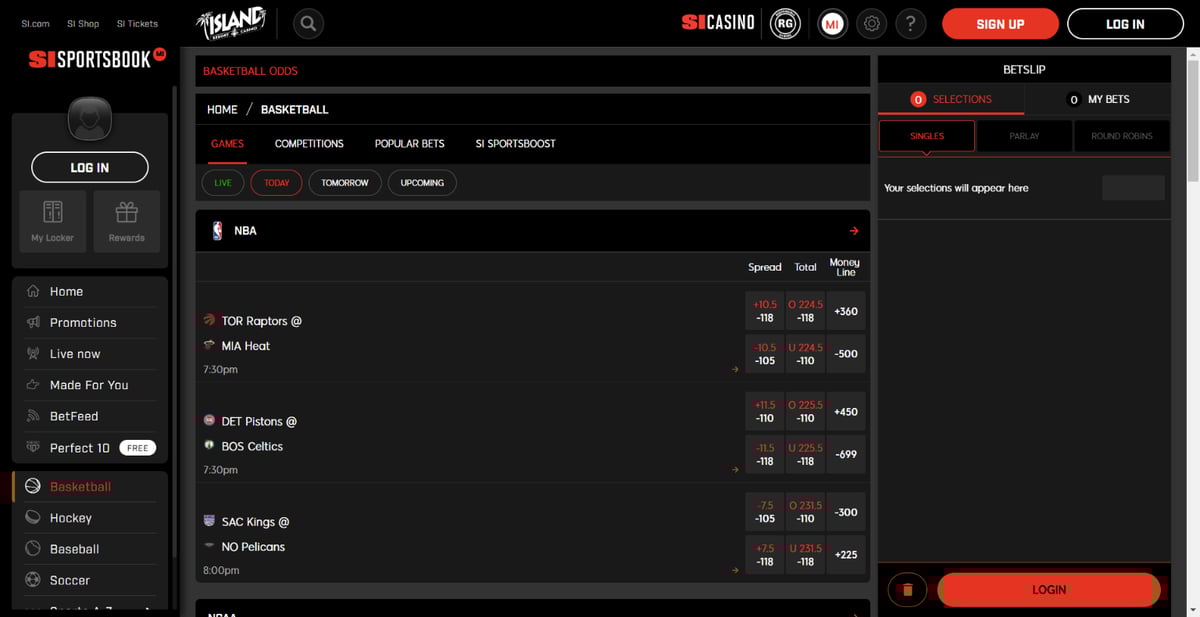The height and width of the screenshot is (617, 1200).
Task: Go to Home breadcrumb
Action: pos(222,110)
